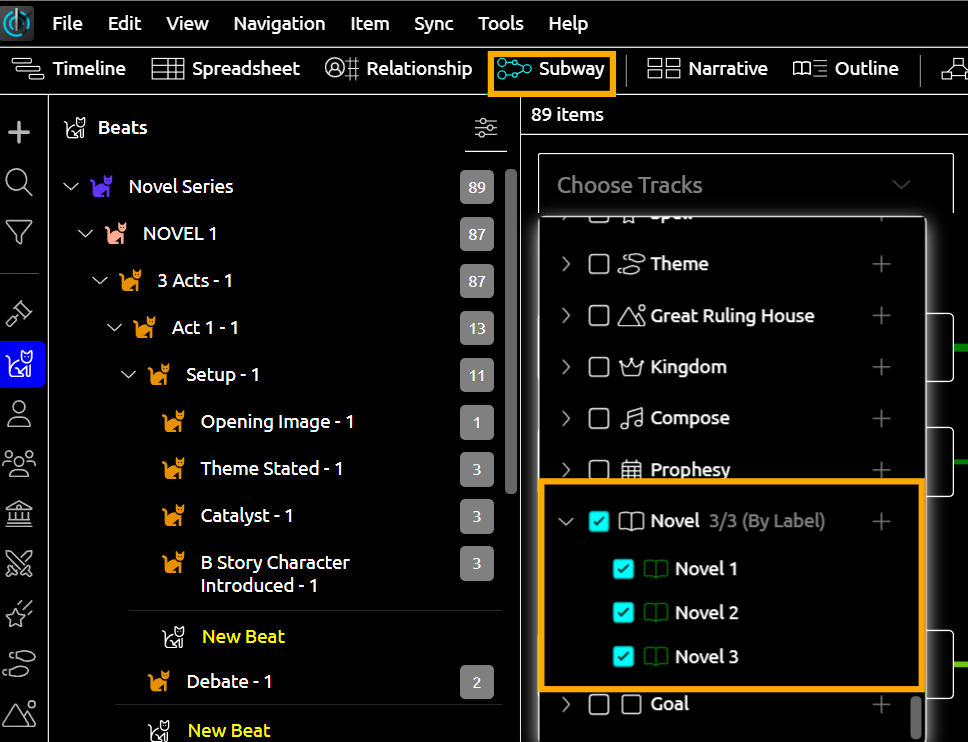Switch to Spreadsheet view

(x=225, y=69)
